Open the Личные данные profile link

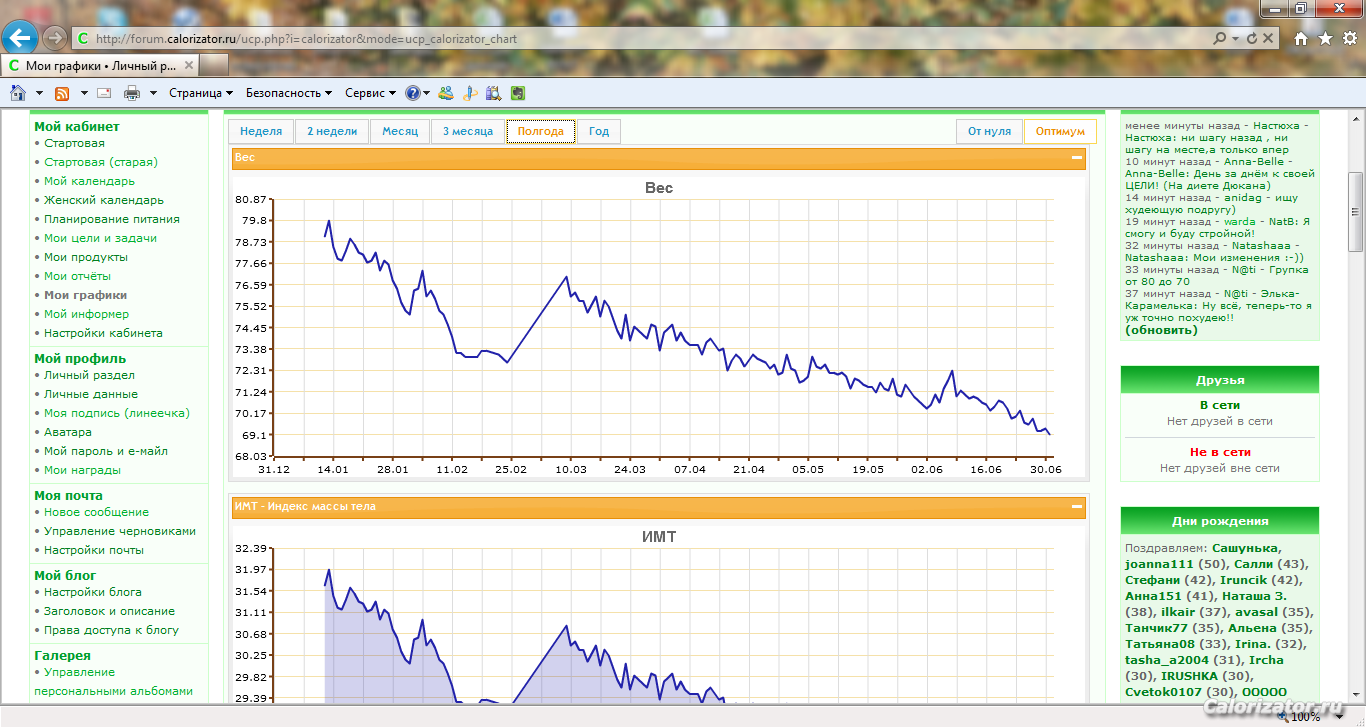pyautogui.click(x=91, y=394)
